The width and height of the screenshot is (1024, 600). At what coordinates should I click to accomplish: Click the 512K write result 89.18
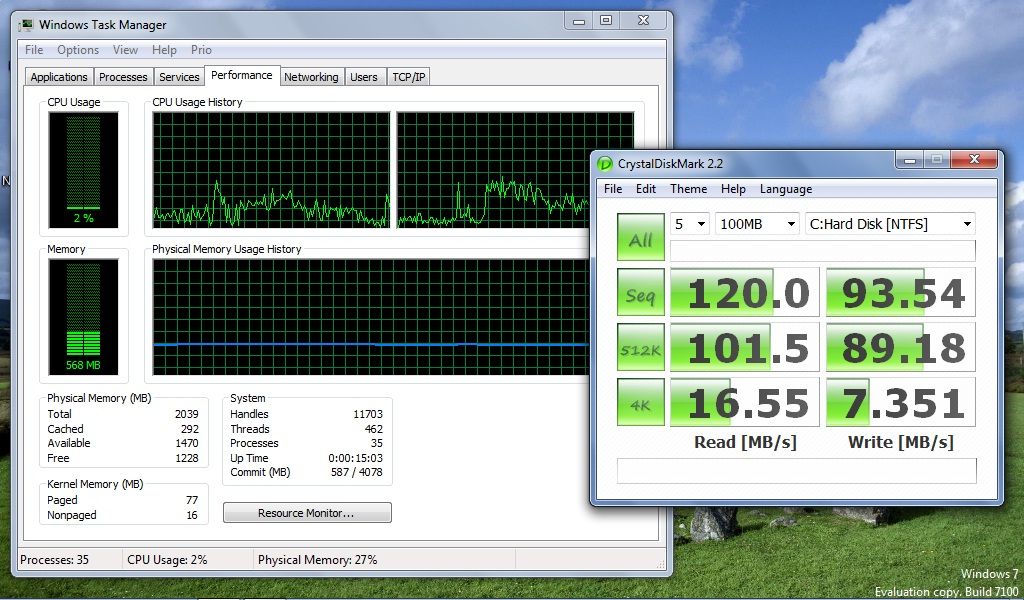[901, 347]
